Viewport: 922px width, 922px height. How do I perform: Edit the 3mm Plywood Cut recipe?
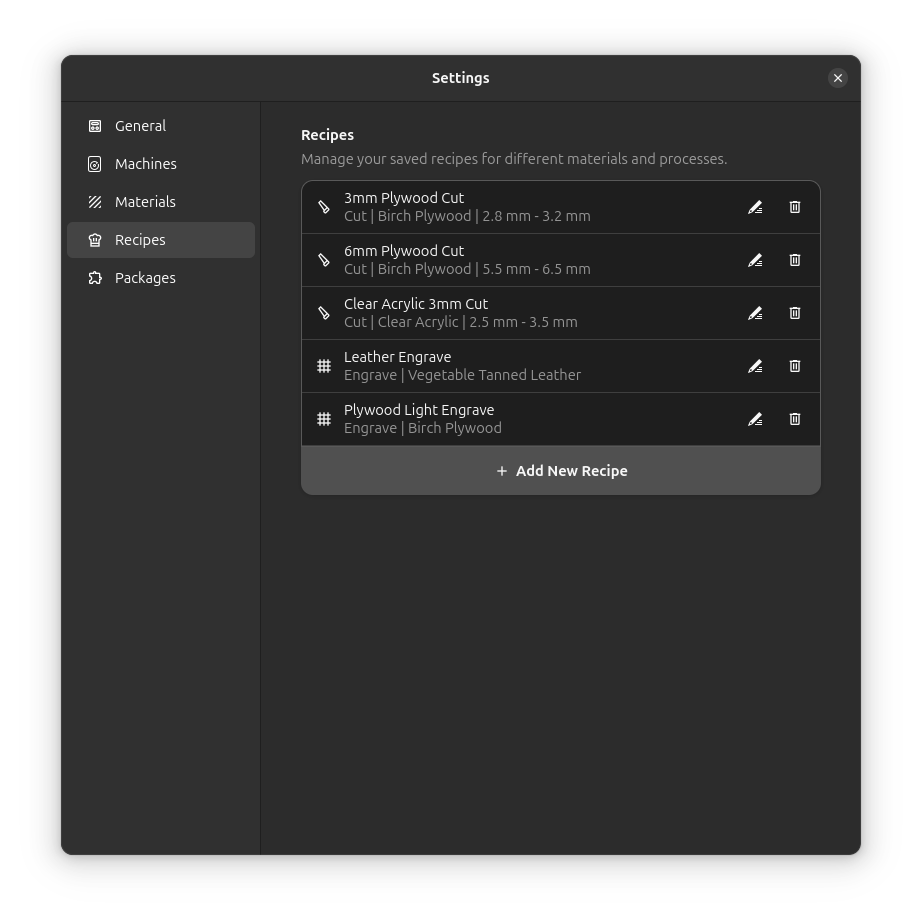coord(755,207)
